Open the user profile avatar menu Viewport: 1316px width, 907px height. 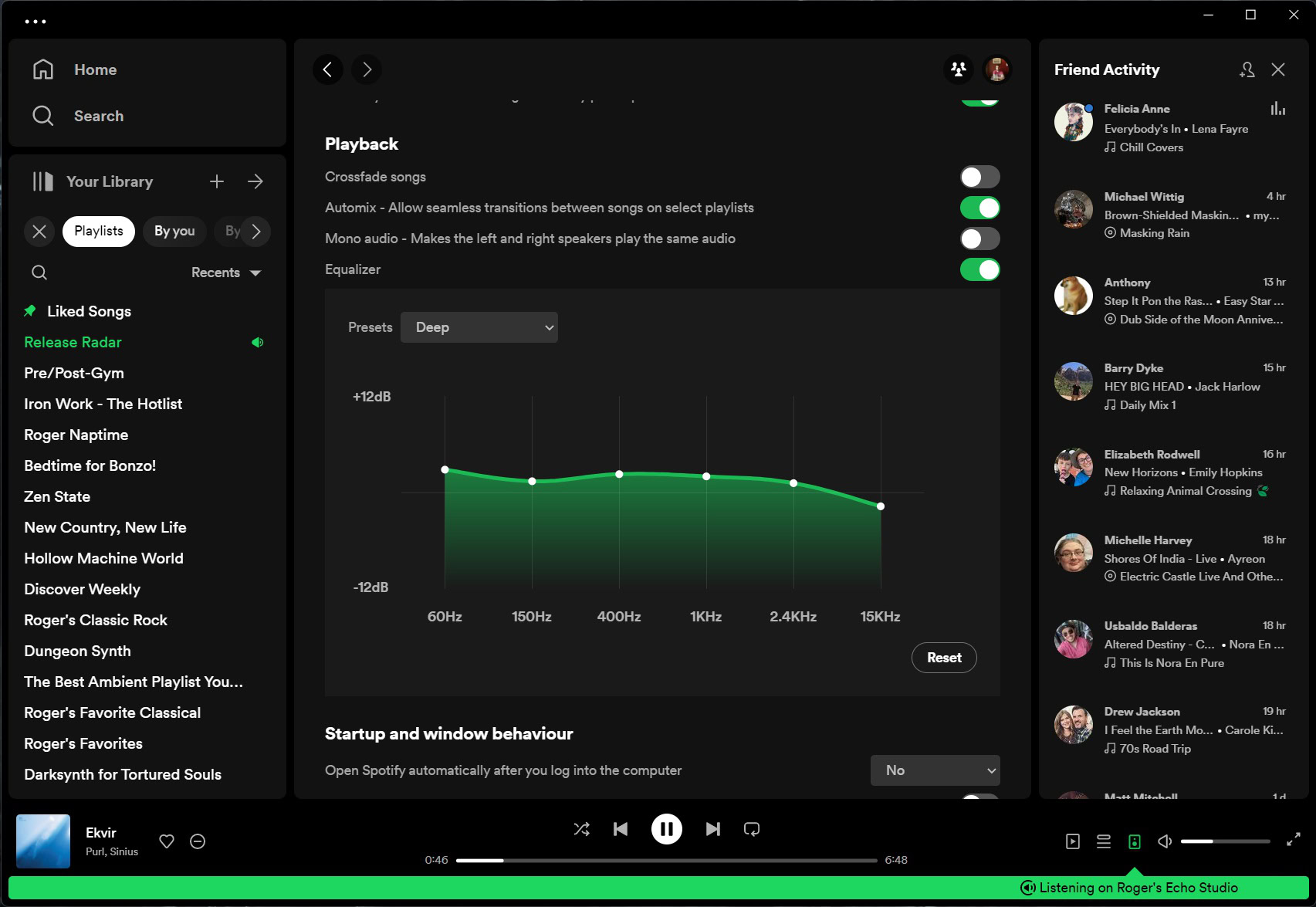coord(997,69)
